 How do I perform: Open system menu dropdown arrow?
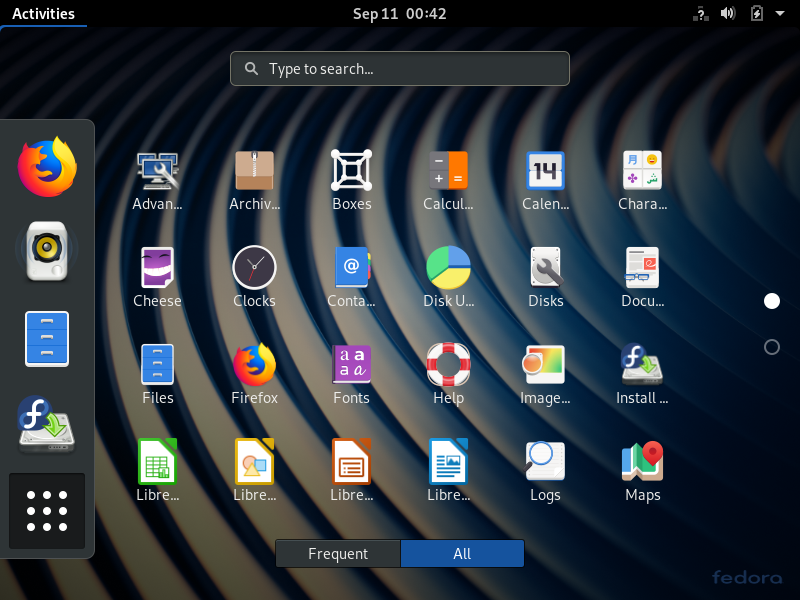pos(780,13)
